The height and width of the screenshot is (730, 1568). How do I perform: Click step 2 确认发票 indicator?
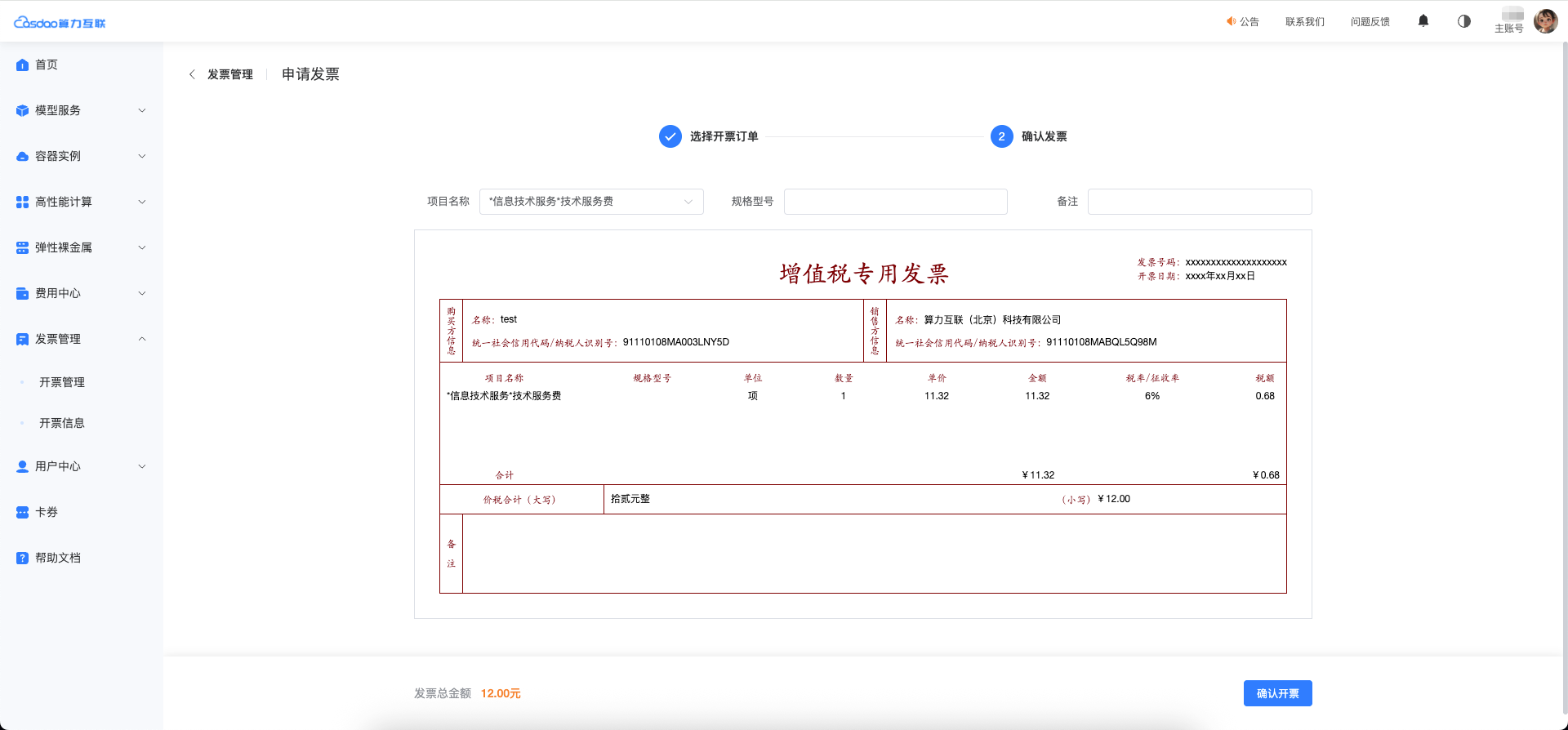click(x=1002, y=136)
